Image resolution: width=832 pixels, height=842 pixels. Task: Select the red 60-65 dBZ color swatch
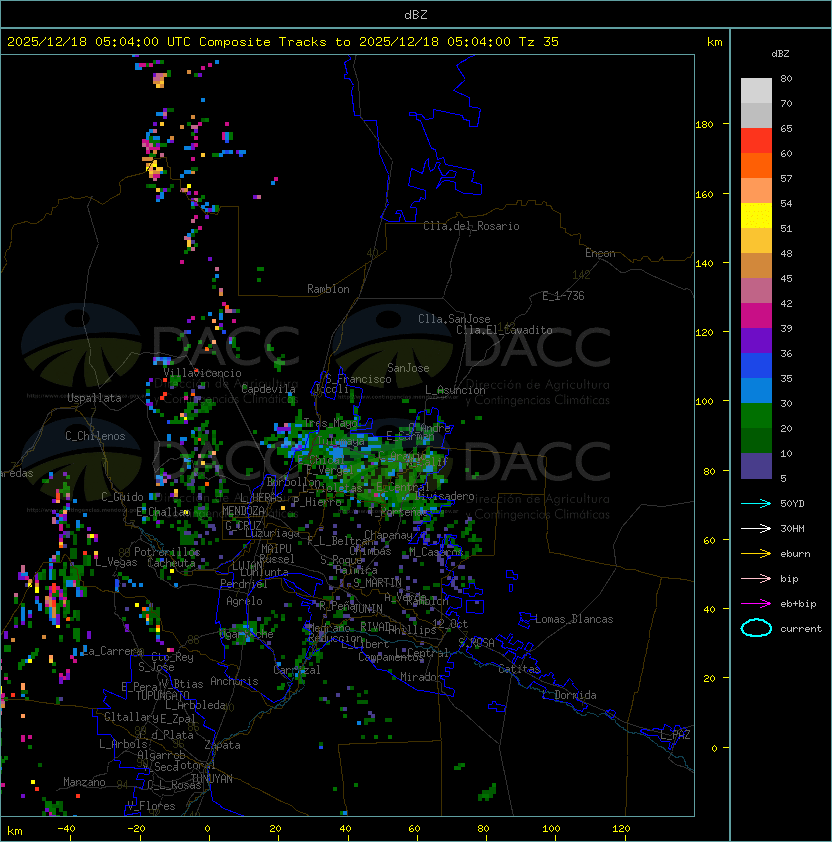pos(756,140)
